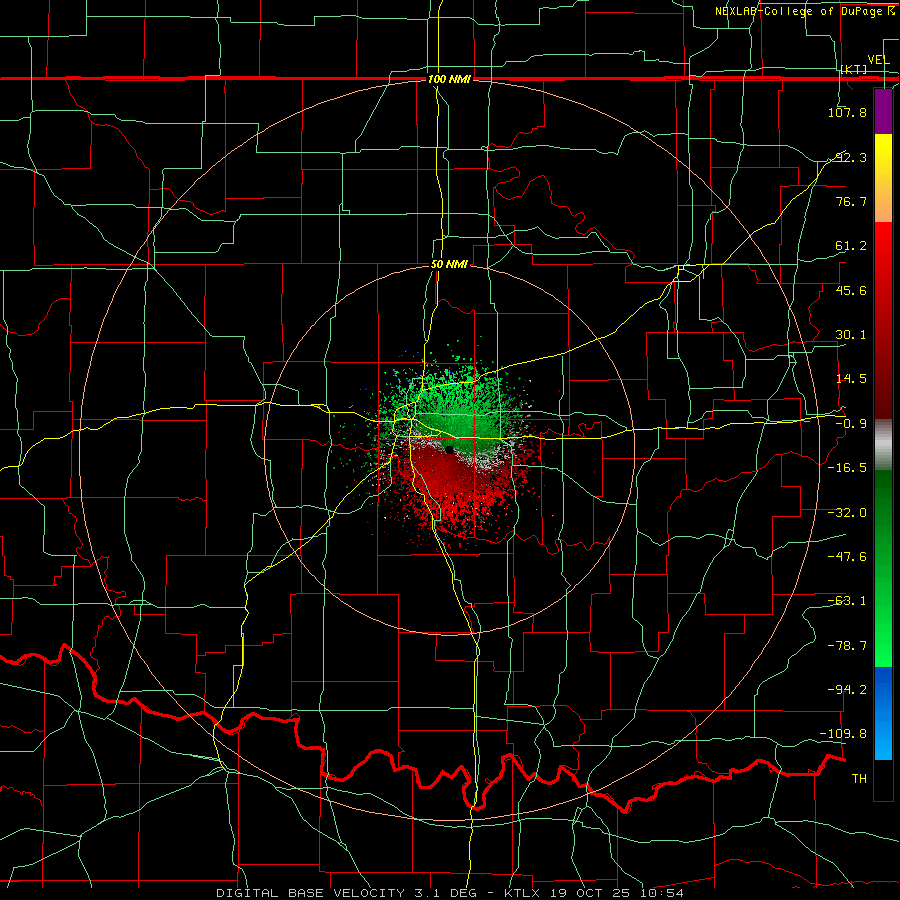Click the gray near-zero segment of the color bar
The image size is (900, 900).
pyautogui.click(x=883, y=445)
